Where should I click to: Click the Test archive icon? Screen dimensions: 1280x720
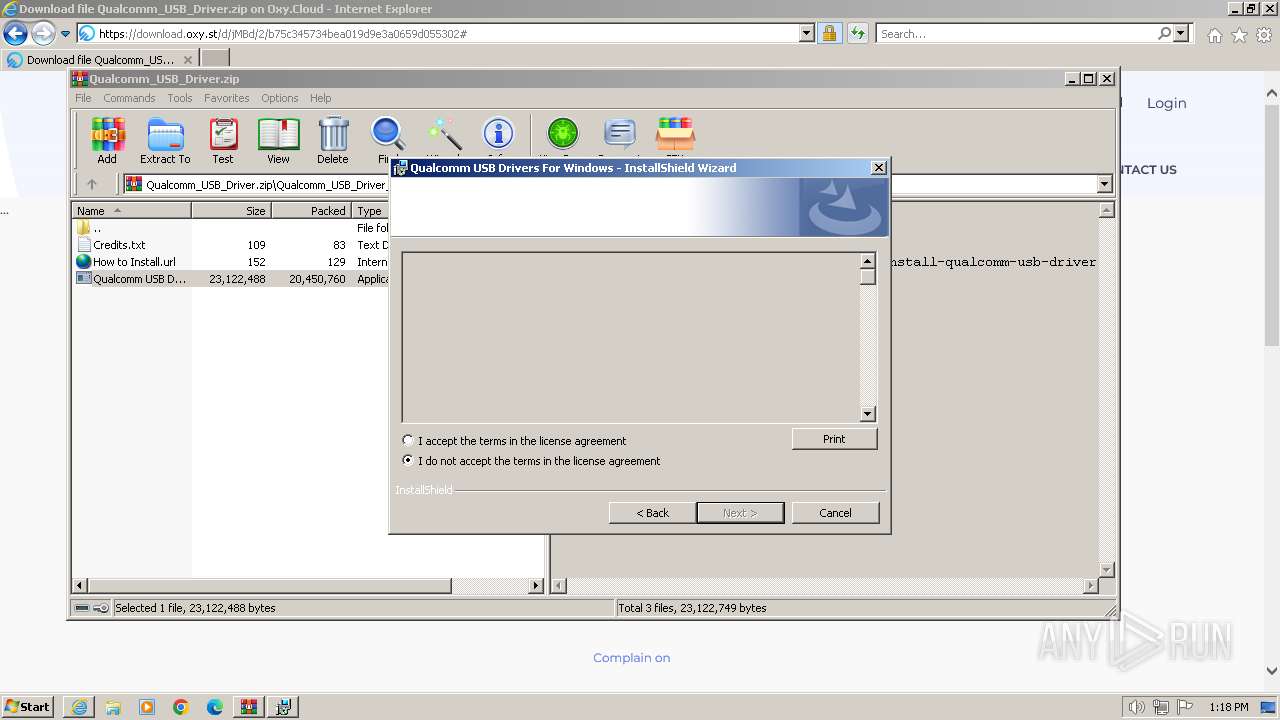pos(222,140)
